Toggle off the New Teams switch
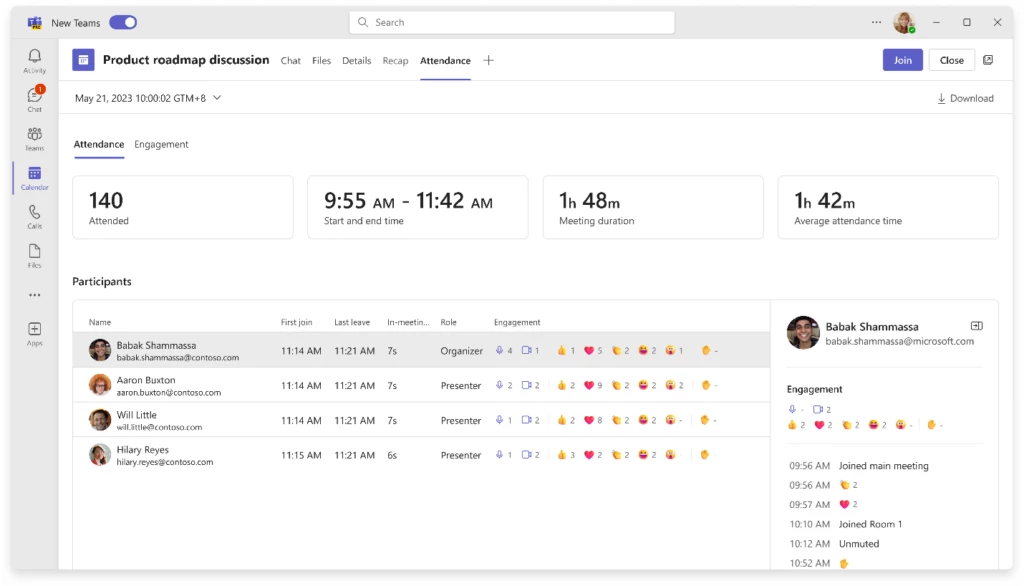The image size is (1024, 586). tap(122, 21)
